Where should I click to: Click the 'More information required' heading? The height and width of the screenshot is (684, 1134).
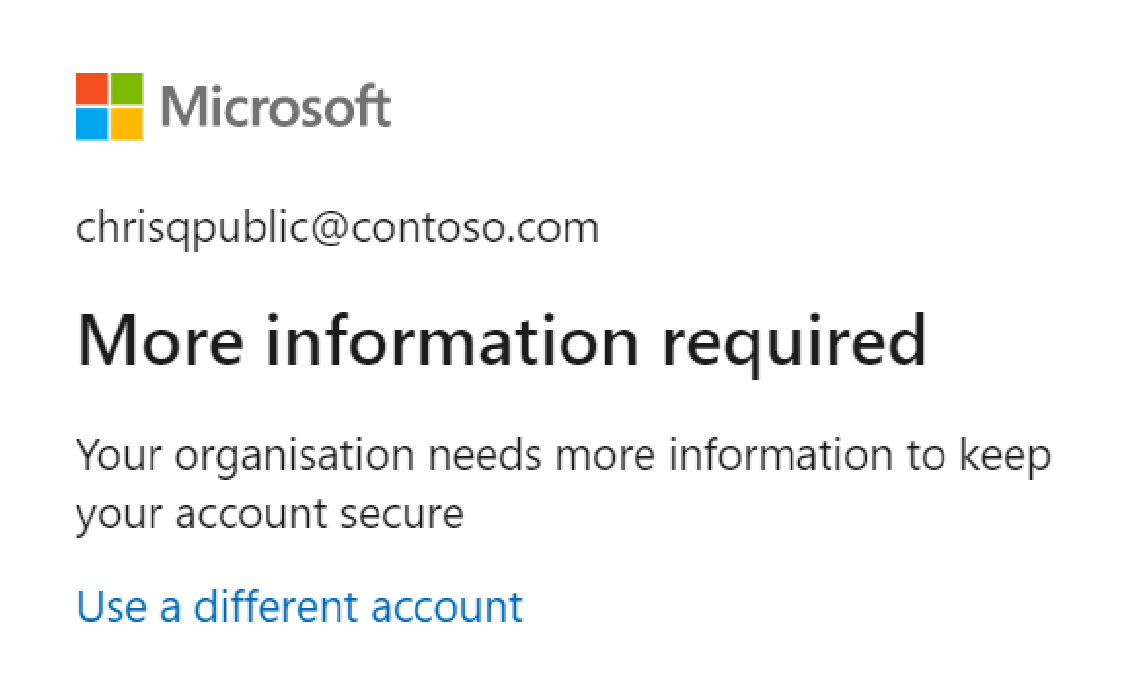pyautogui.click(x=502, y=343)
